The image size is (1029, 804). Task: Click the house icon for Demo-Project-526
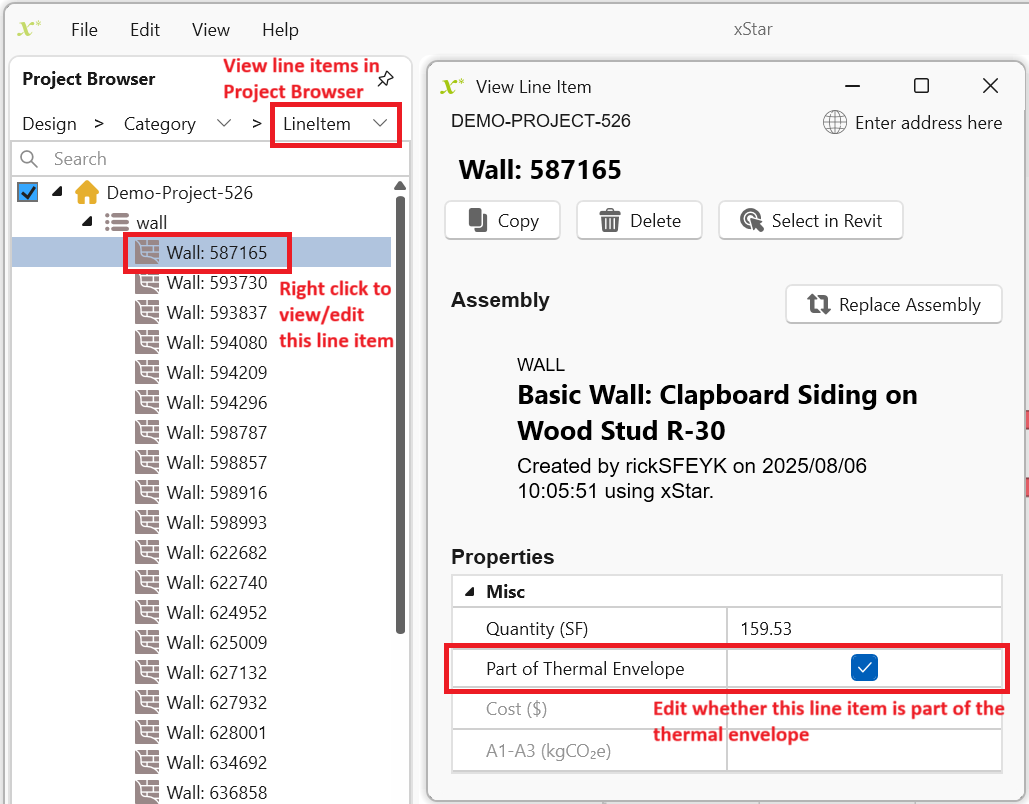click(88, 192)
